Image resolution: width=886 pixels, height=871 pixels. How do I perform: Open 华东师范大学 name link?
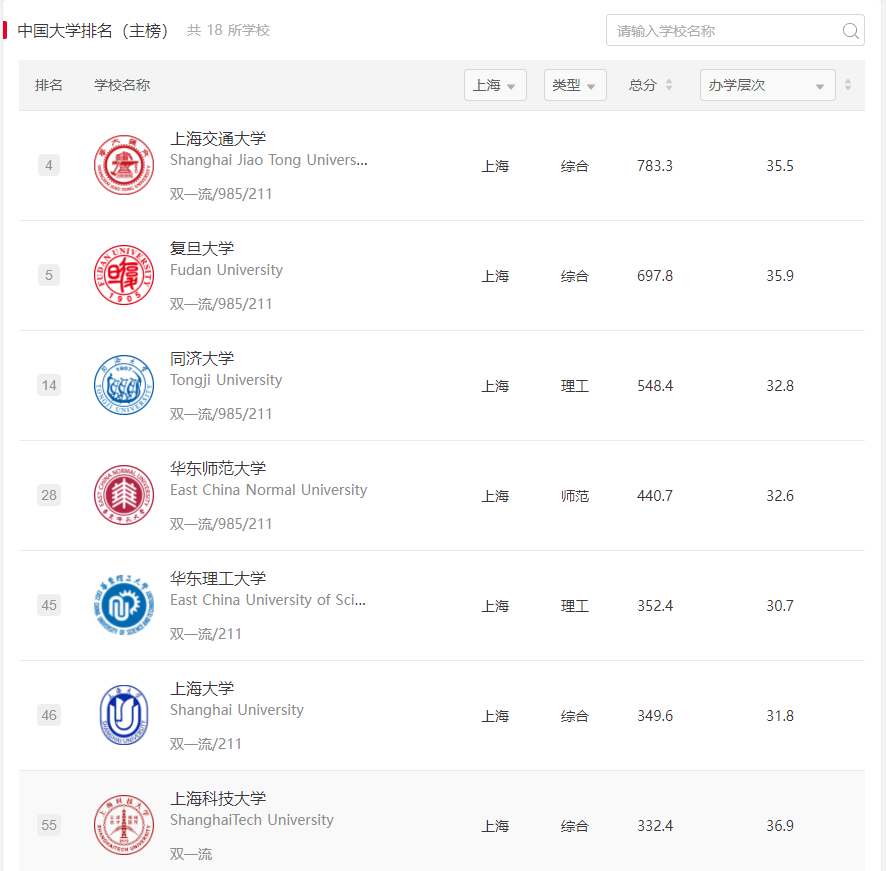(x=218, y=468)
